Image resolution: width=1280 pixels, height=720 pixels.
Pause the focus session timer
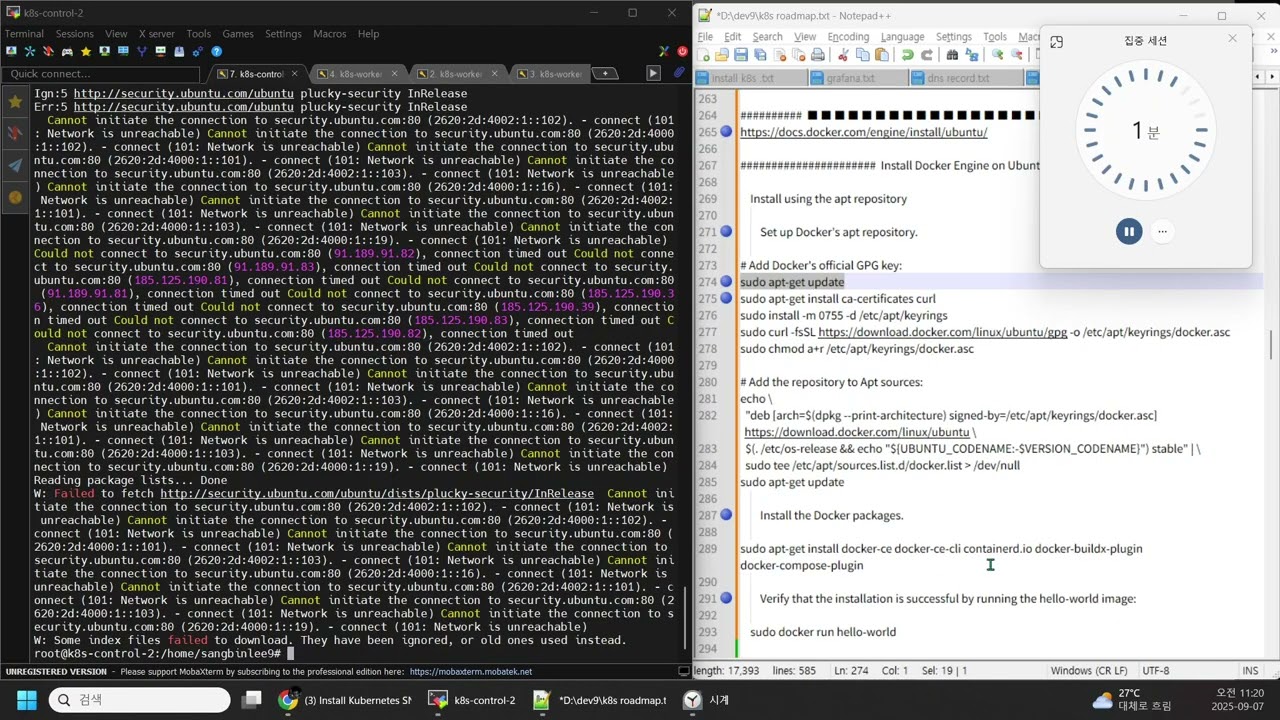pyautogui.click(x=1128, y=231)
